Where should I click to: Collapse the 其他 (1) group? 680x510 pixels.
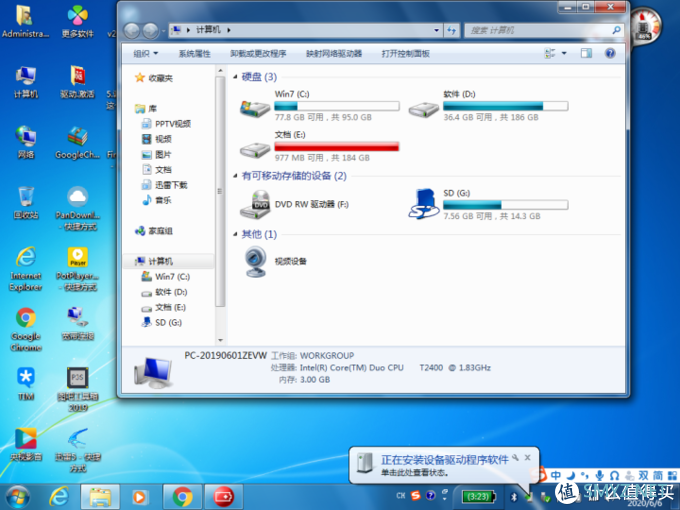pos(235,234)
